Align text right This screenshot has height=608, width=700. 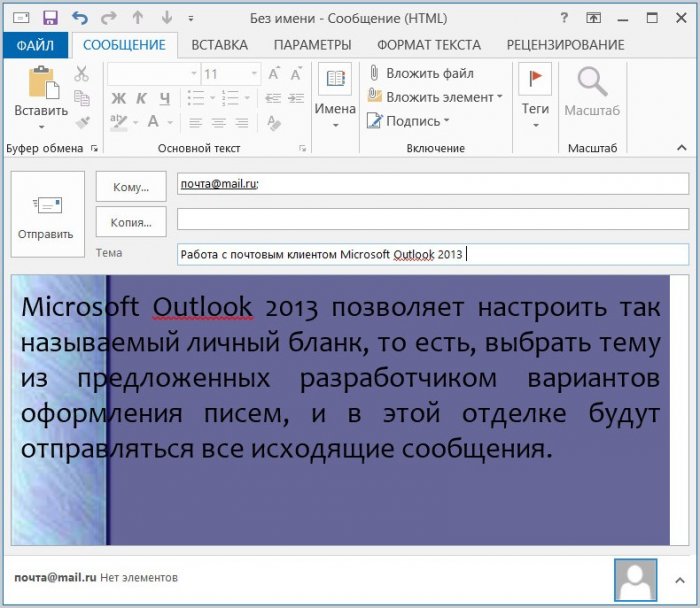pos(242,122)
